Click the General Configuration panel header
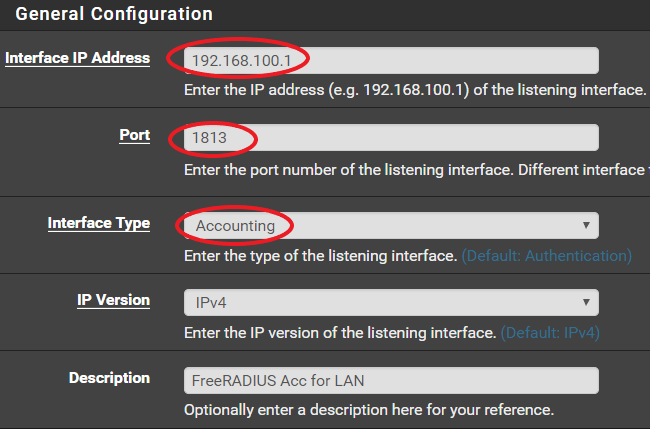The image size is (650, 429). click(x=114, y=14)
